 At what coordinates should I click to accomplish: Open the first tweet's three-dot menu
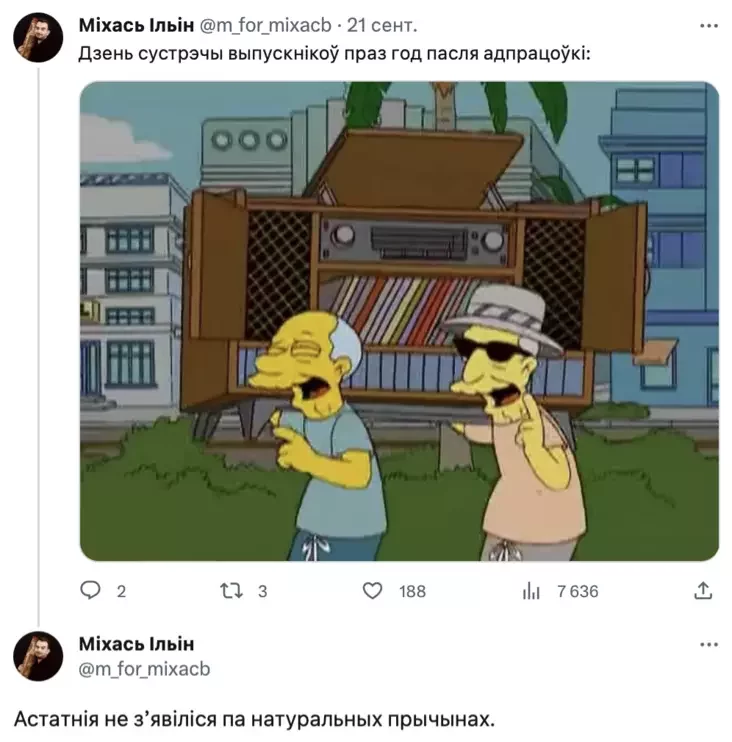(x=709, y=26)
